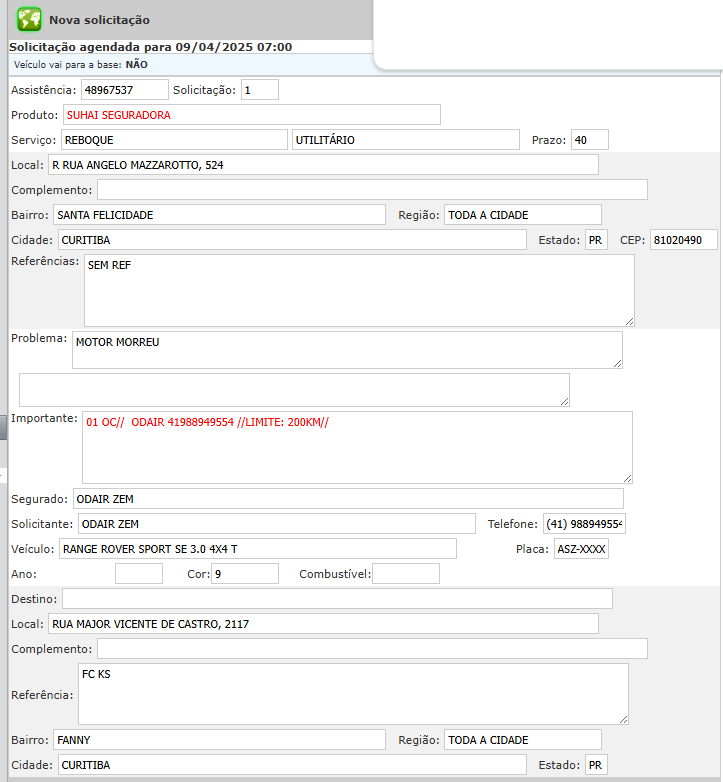Click the Assistência field showing 48967537
Viewport: 723px width, 782px height.
pyautogui.click(x=124, y=90)
